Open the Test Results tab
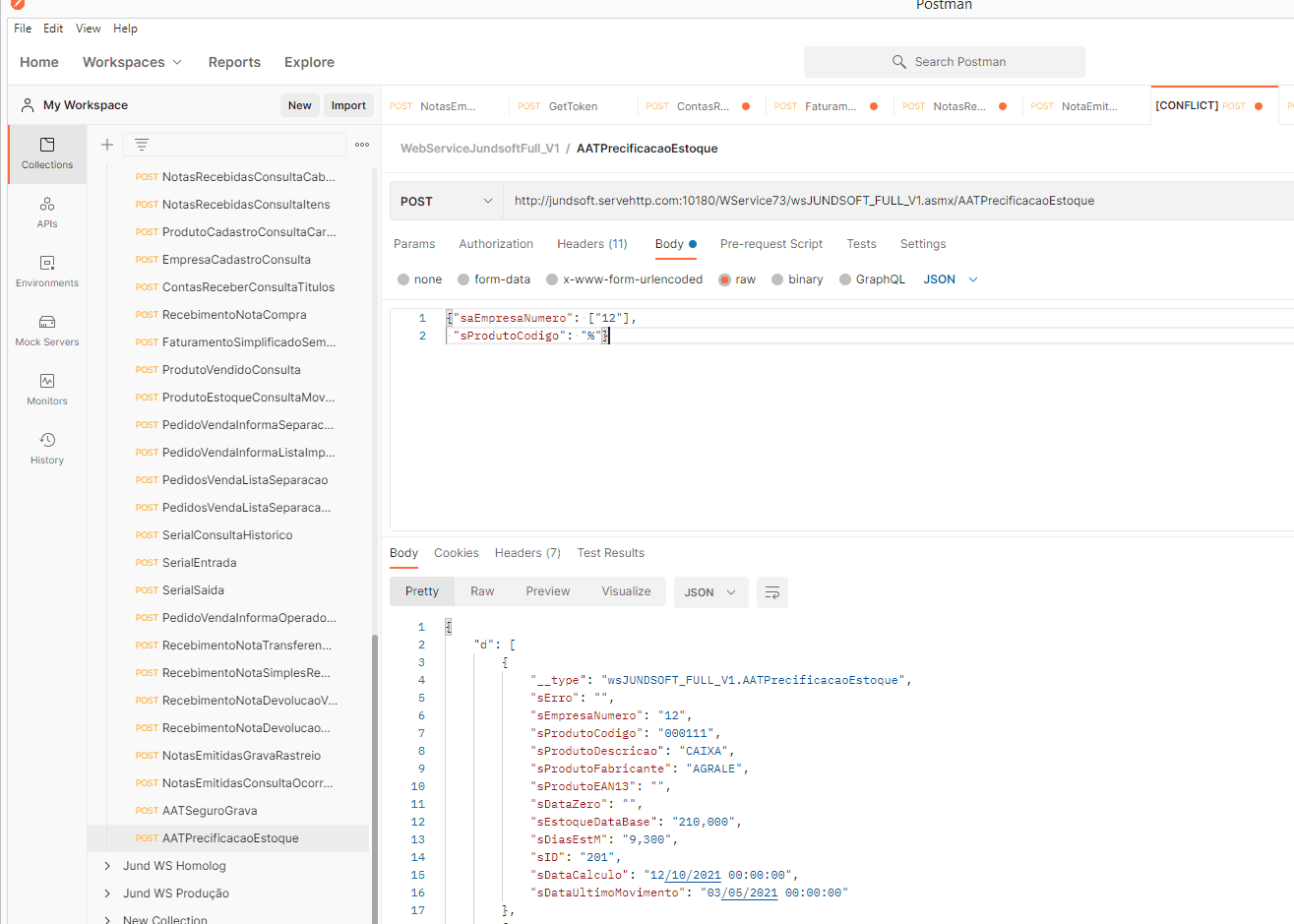 pyautogui.click(x=611, y=553)
